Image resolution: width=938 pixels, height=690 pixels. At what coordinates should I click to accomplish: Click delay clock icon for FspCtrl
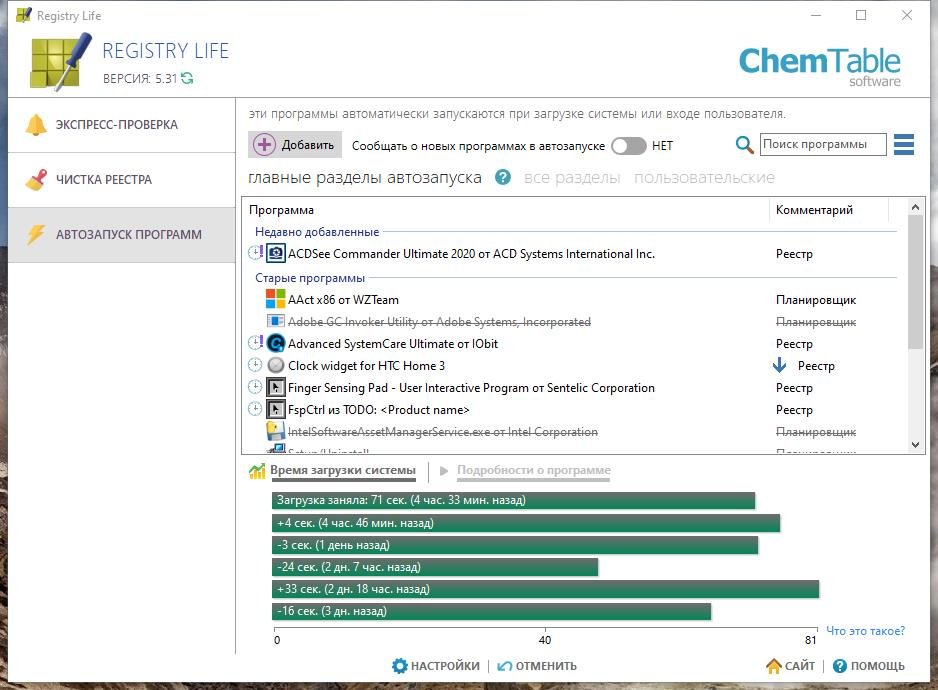click(255, 409)
